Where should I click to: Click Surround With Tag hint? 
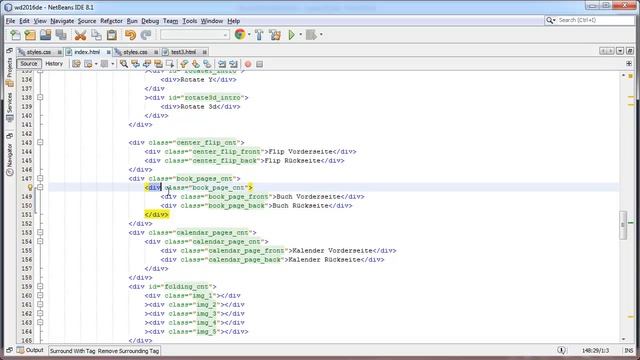[x=73, y=351]
